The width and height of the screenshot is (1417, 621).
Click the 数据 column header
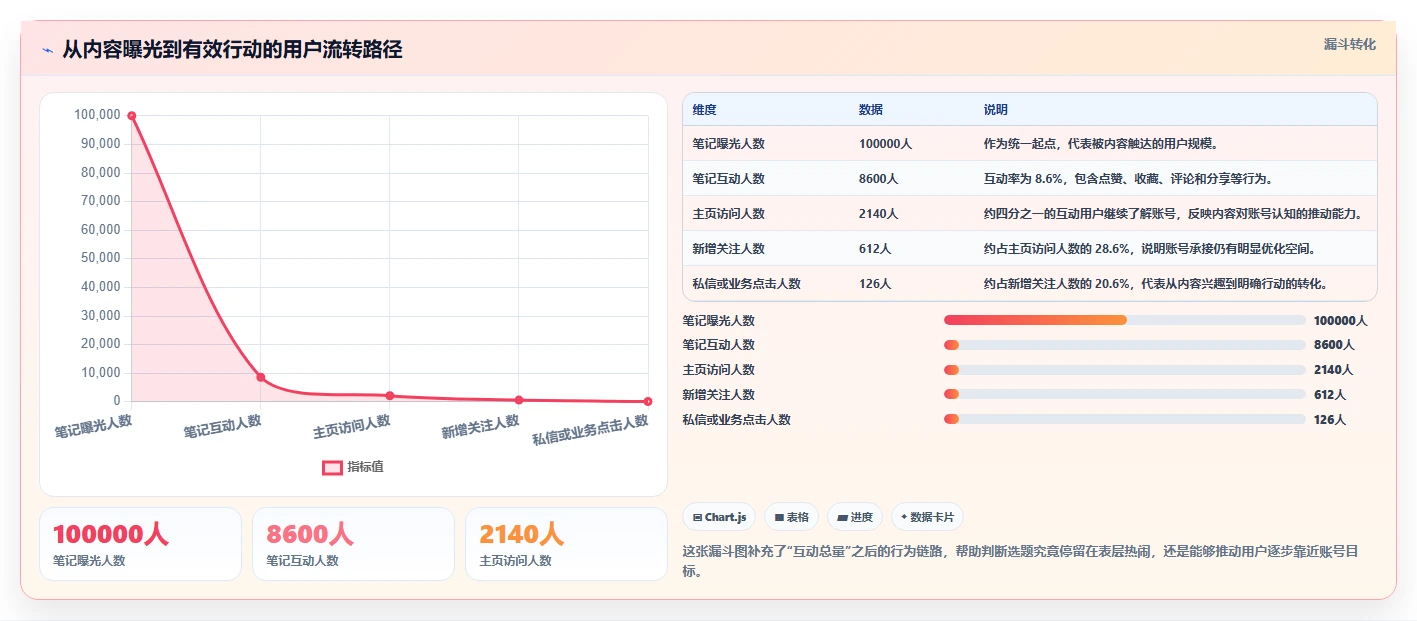click(870, 110)
